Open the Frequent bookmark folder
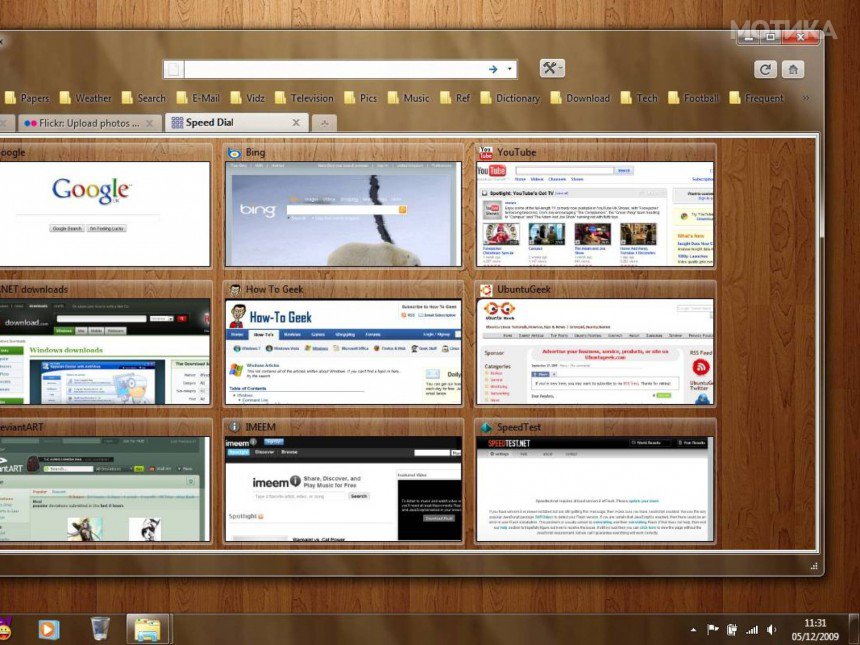Screen dimensions: 860x645 (x=756, y=98)
